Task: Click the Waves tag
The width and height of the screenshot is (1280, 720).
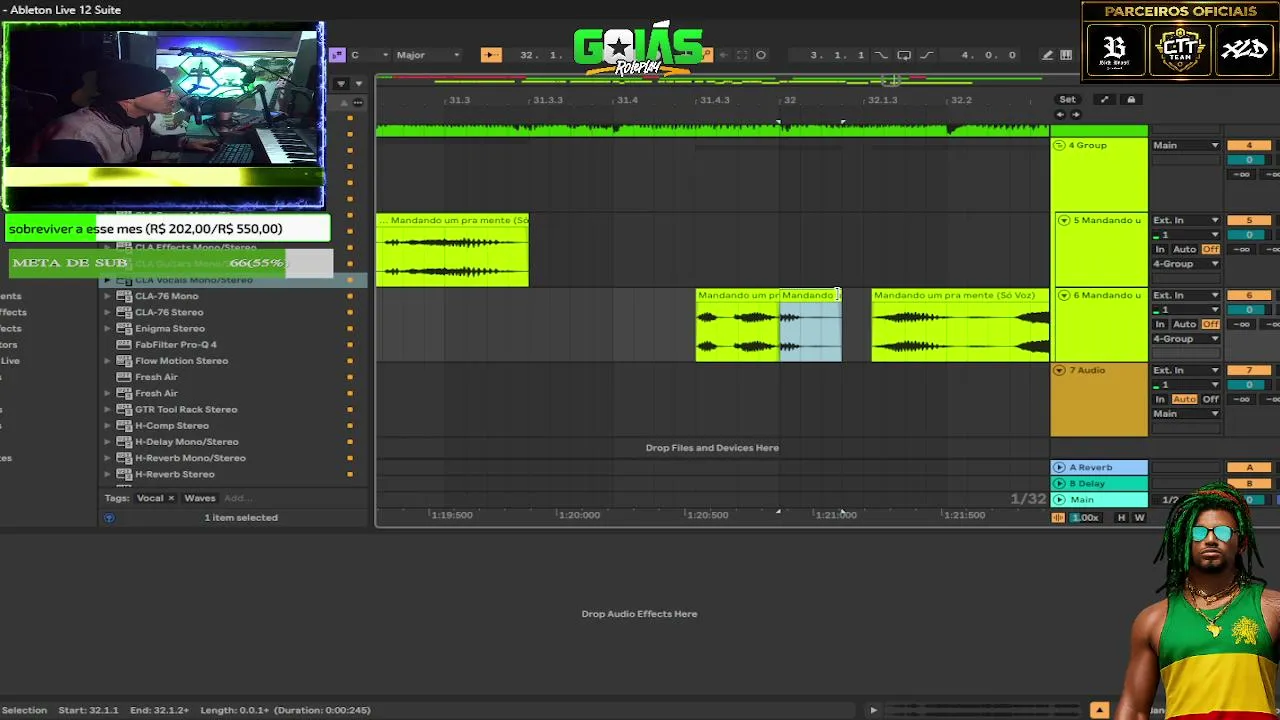Action: click(x=200, y=498)
